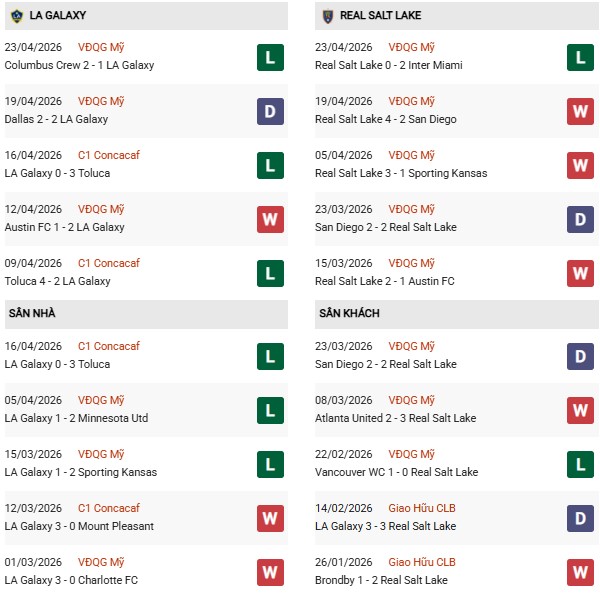Click the L badge for Real Salt Lake vs Inter Miami
600x594 pixels.
tap(580, 57)
